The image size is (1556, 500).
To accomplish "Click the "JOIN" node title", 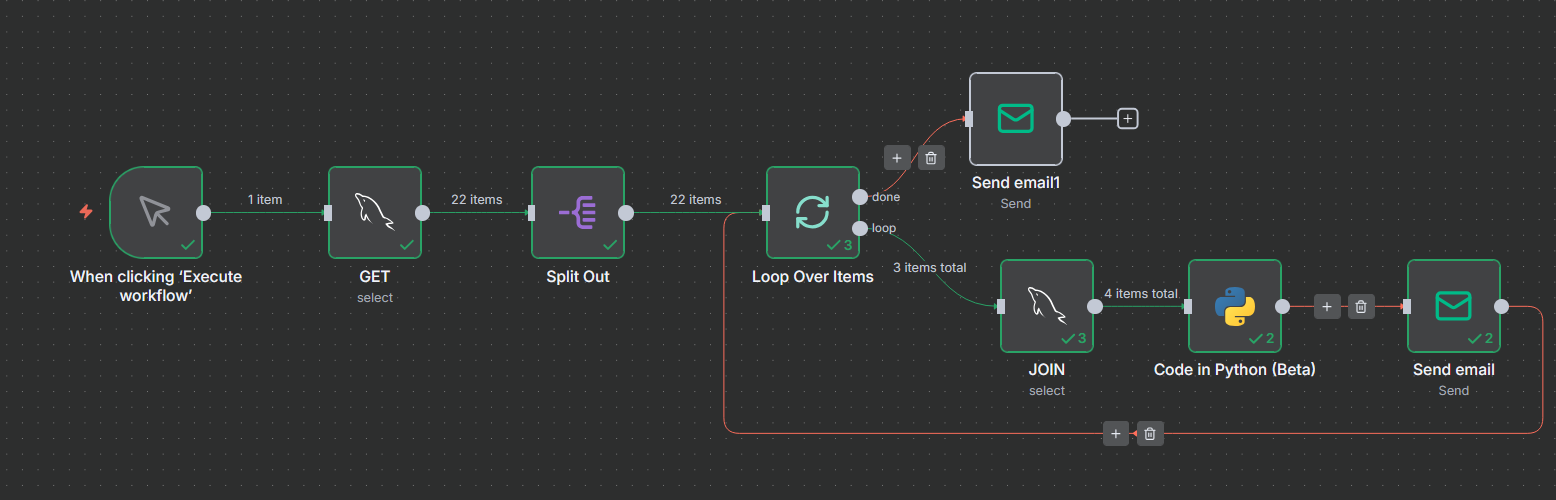I will [1047, 370].
